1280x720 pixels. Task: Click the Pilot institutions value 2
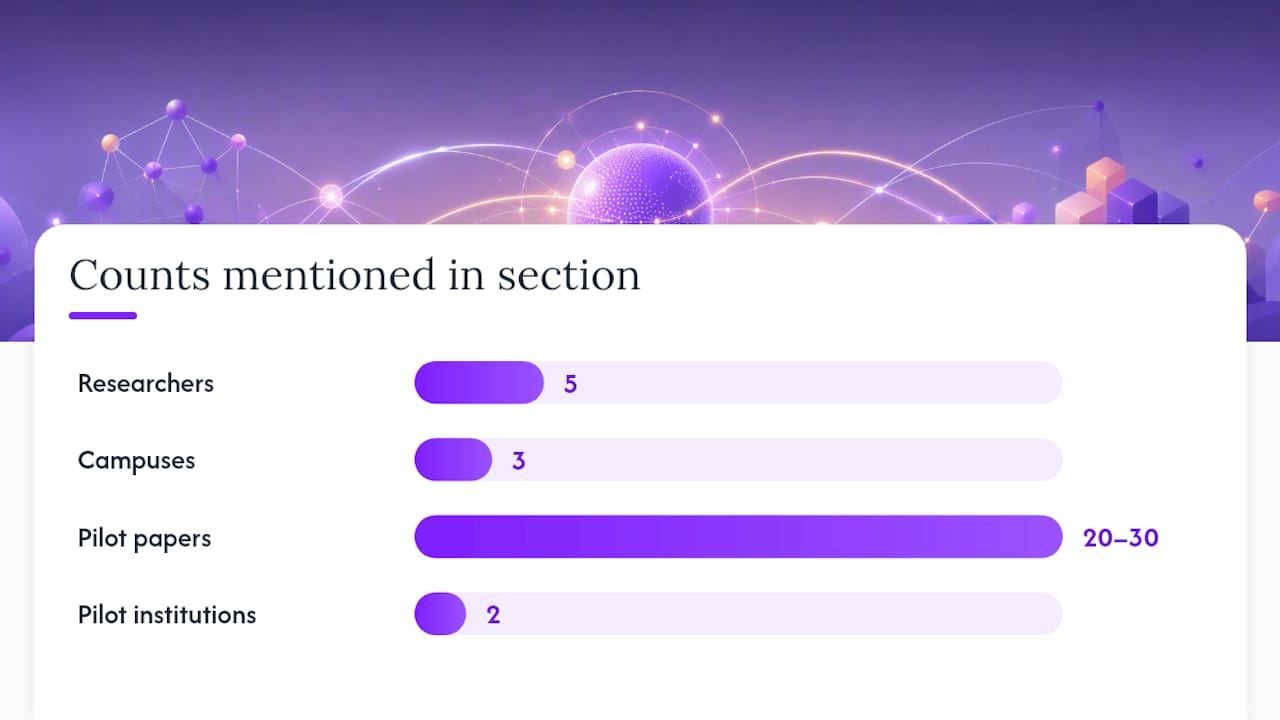coord(493,615)
